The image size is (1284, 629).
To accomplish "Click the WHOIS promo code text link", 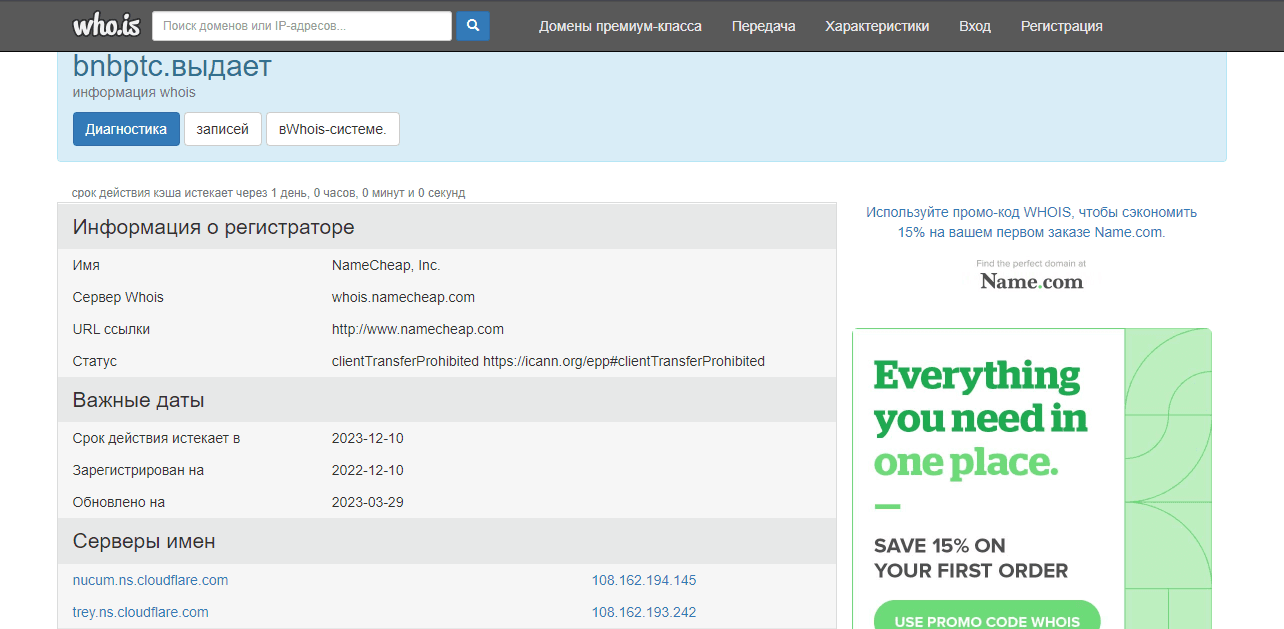I will point(1031,222).
